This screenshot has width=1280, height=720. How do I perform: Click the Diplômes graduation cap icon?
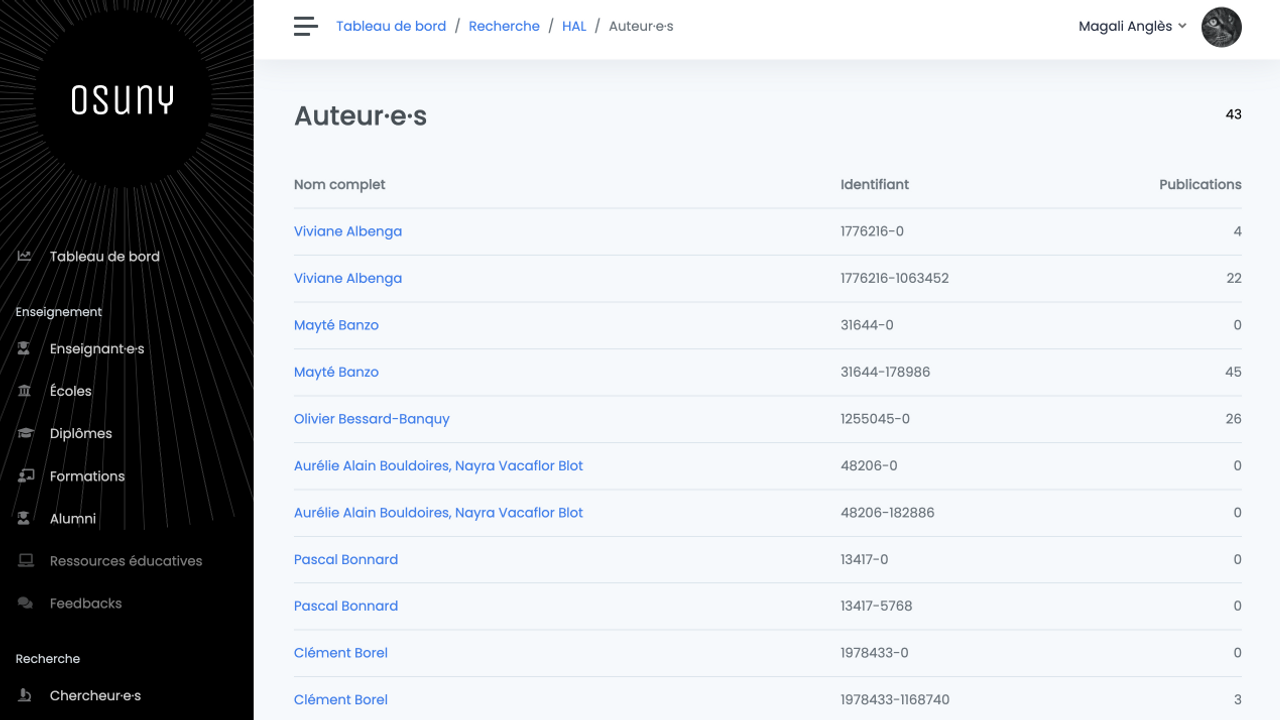[x=25, y=434]
